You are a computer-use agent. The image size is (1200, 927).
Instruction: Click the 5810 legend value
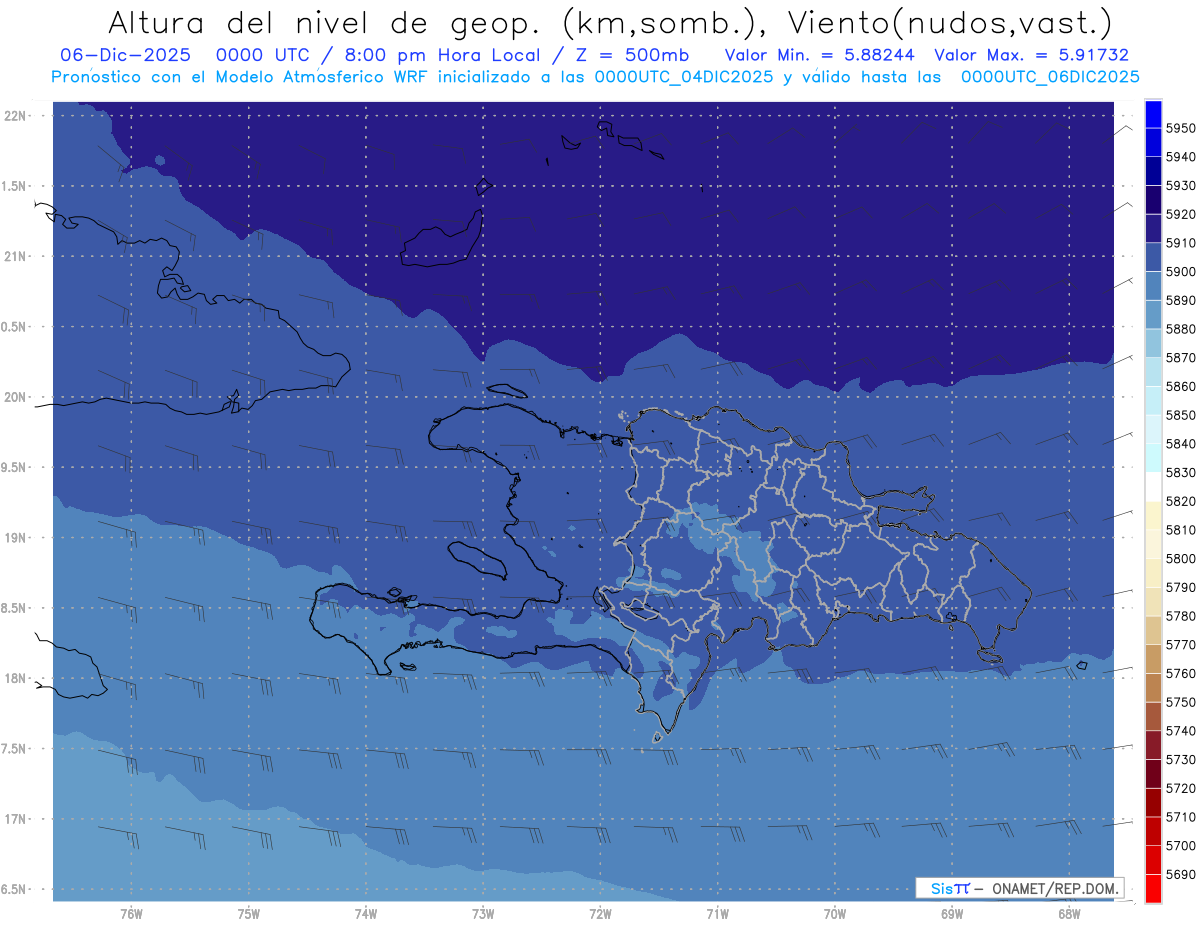click(1180, 529)
